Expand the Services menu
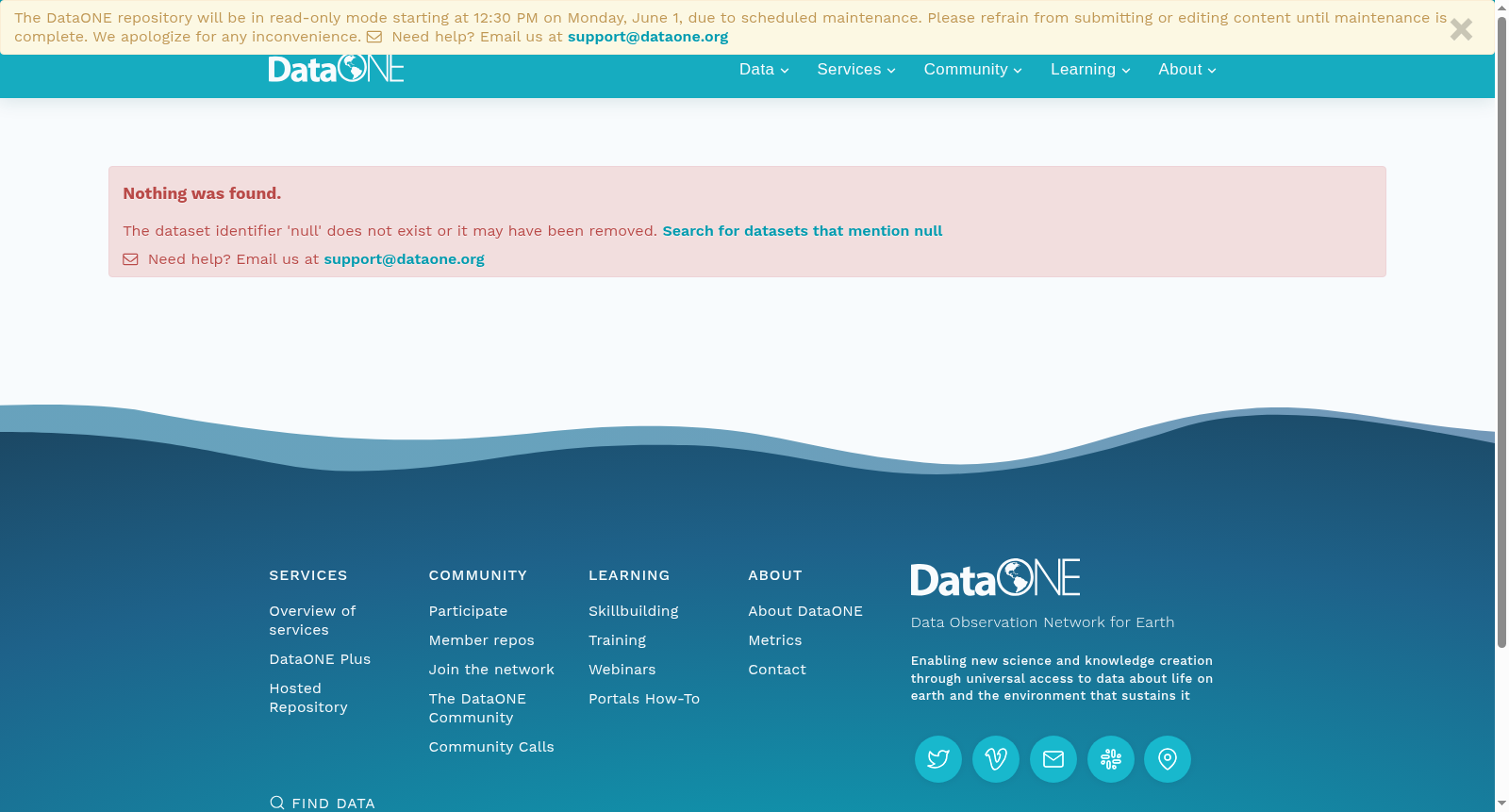The height and width of the screenshot is (812, 1509). coord(856,70)
